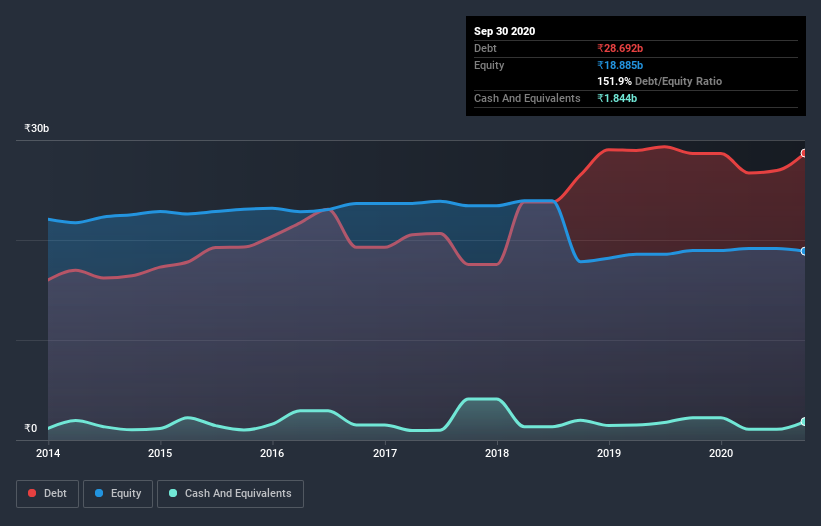Viewport: 821px width, 526px height.
Task: Click the Debt data point marker at Sep 2020
Action: [804, 153]
